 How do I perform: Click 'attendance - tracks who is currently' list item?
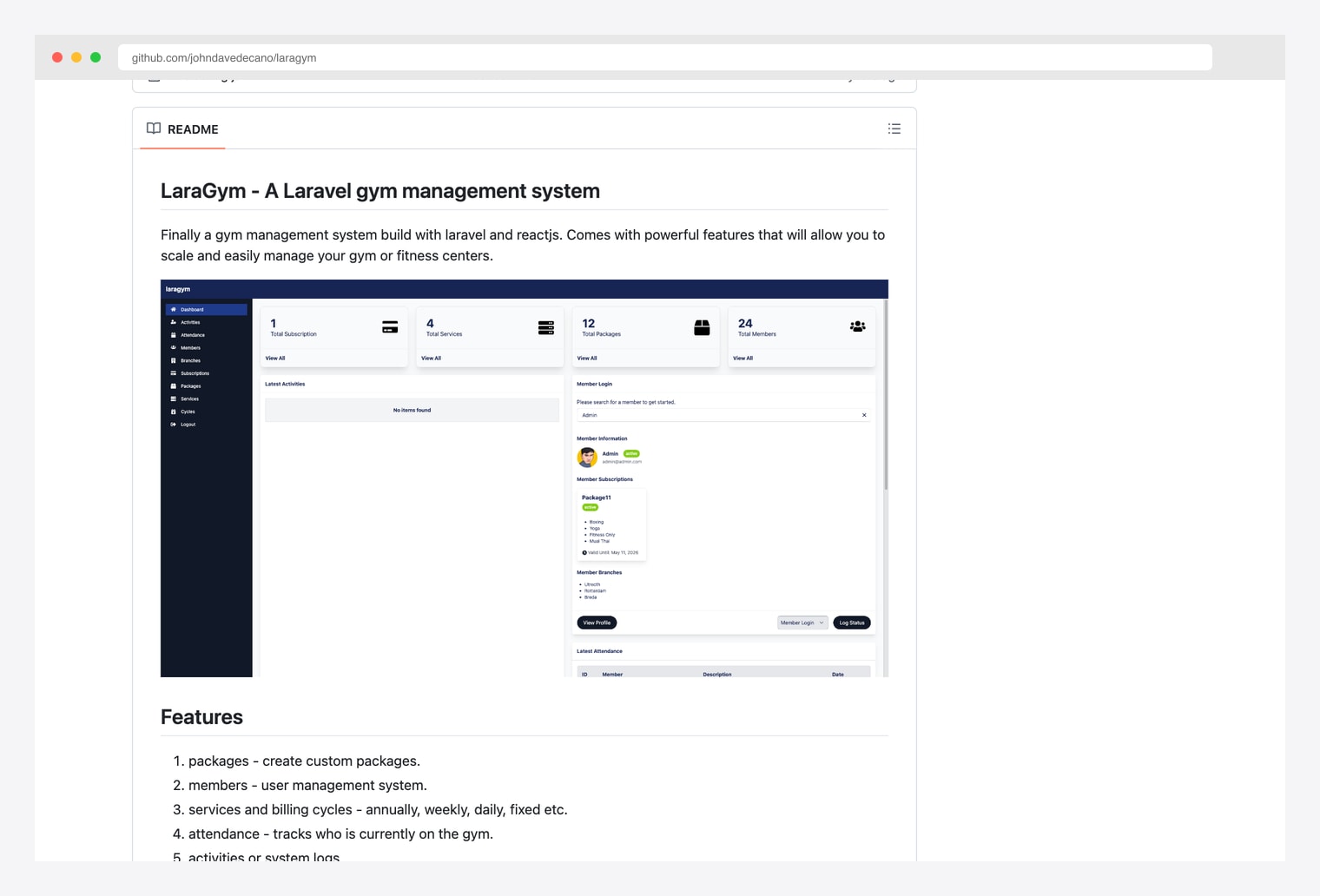pyautogui.click(x=340, y=833)
